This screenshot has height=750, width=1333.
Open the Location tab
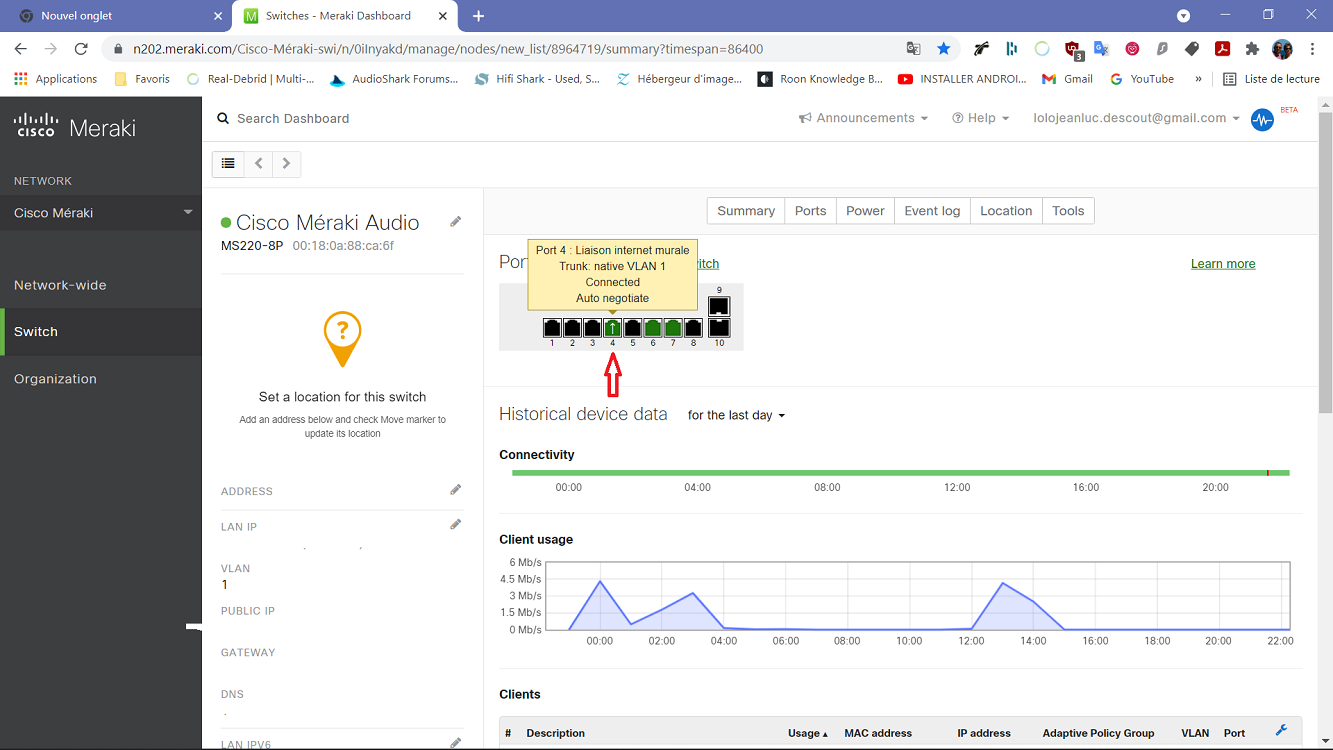point(1006,211)
